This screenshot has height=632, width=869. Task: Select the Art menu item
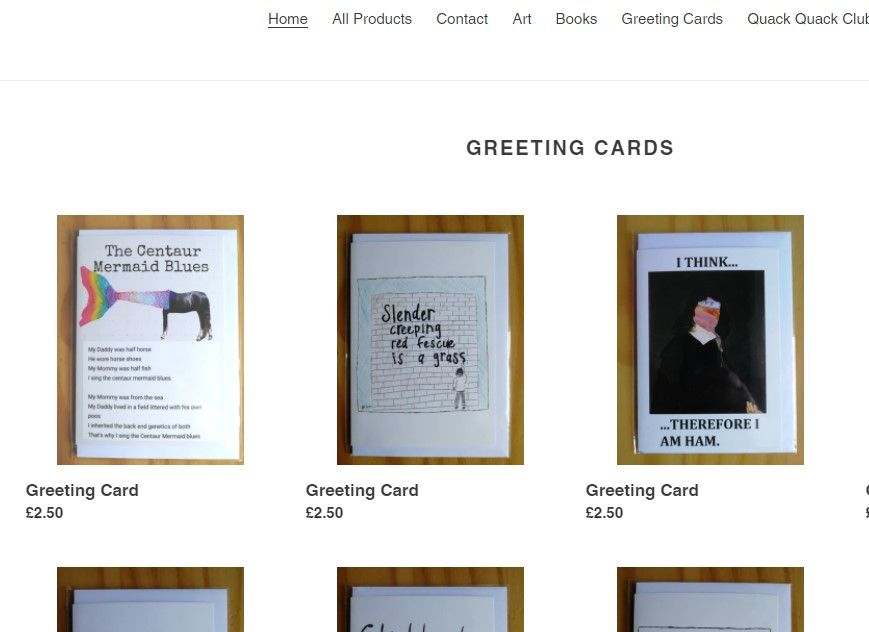[522, 19]
